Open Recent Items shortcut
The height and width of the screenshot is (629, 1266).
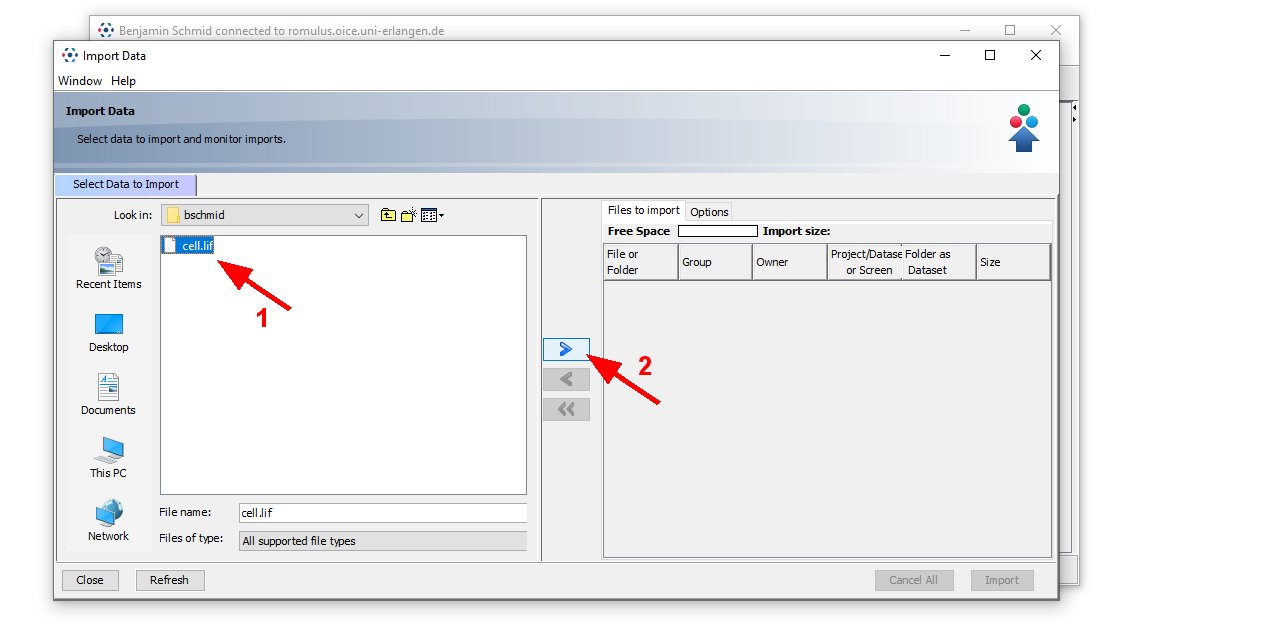(108, 268)
